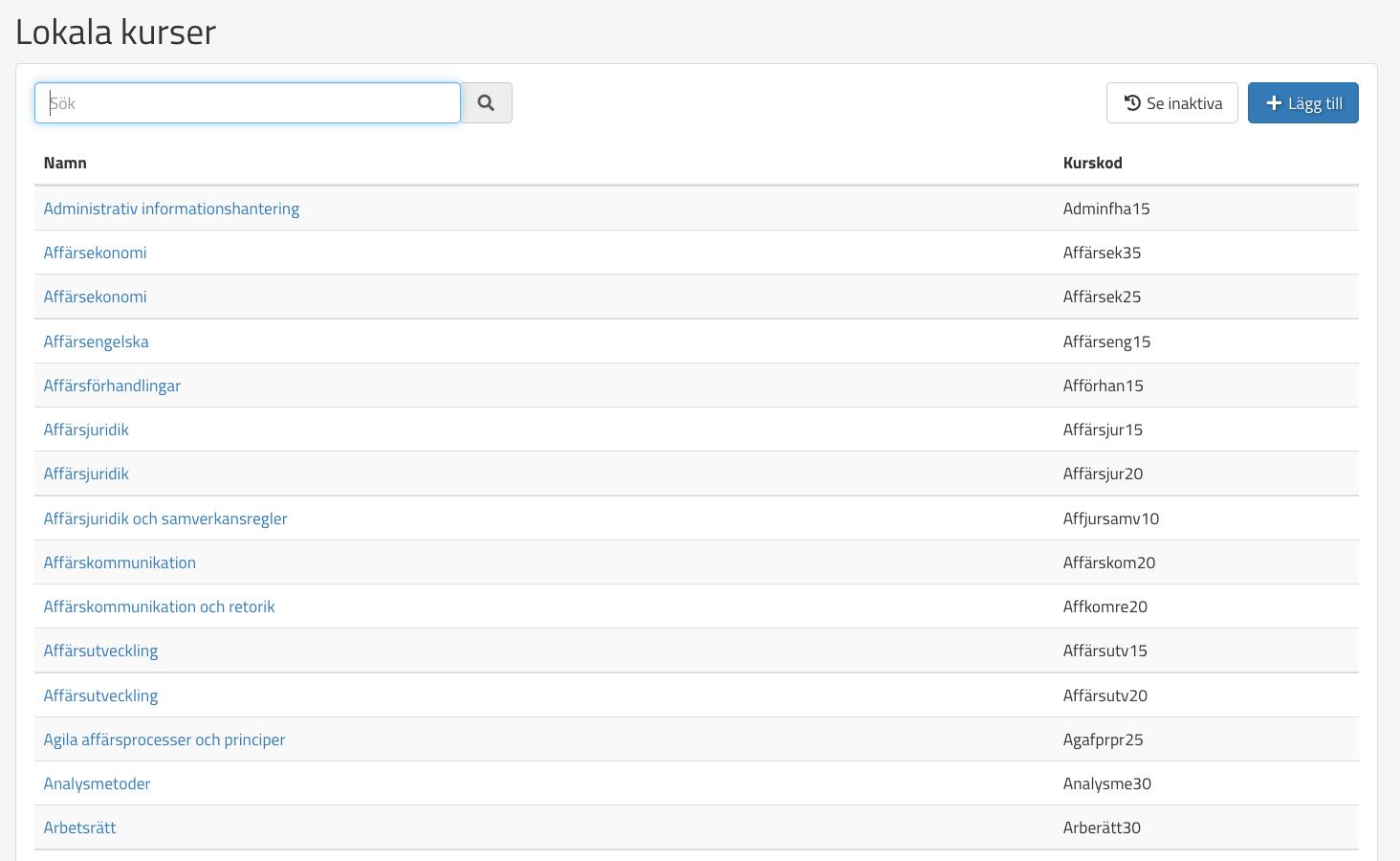This screenshot has height=861, width=1400.
Task: Open Agila affärsprocesser och principer
Action: click(164, 740)
